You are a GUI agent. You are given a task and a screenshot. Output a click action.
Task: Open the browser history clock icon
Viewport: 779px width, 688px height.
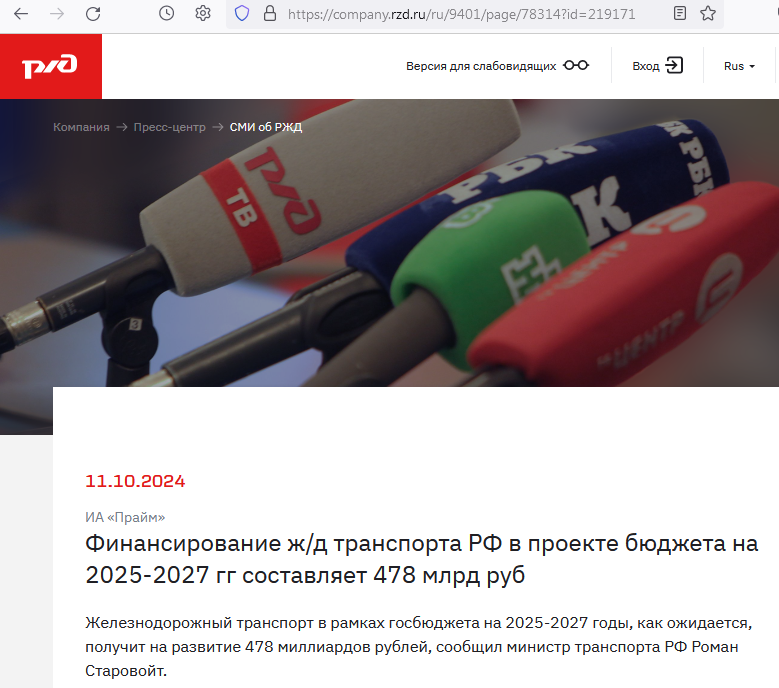[166, 13]
